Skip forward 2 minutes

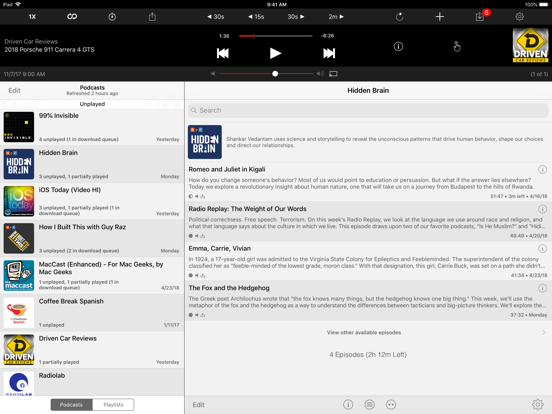click(x=336, y=17)
